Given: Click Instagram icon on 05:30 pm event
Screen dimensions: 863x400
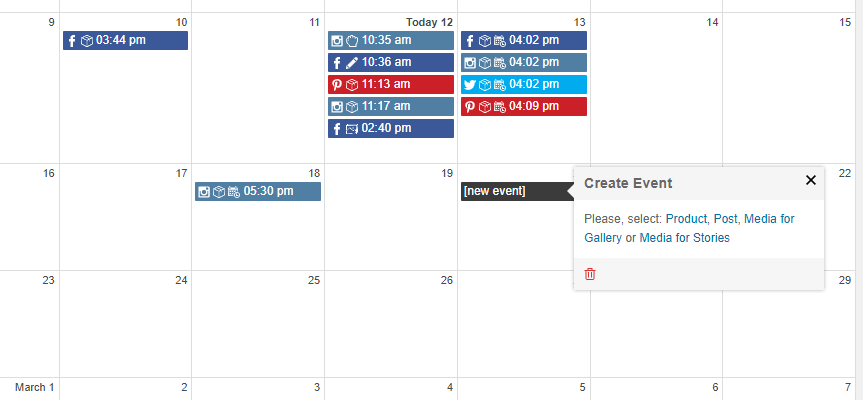Looking at the screenshot, I should [204, 192].
